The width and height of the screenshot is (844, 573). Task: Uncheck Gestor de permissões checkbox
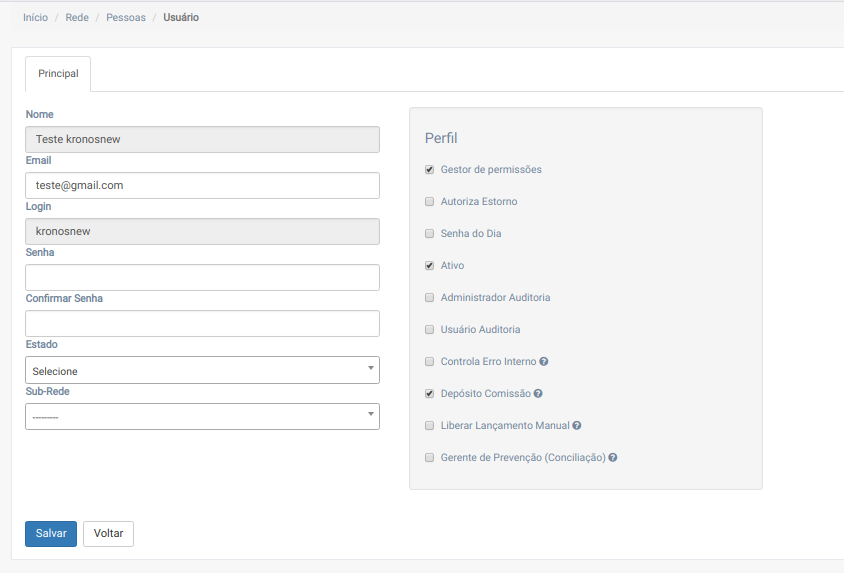pyautogui.click(x=430, y=170)
